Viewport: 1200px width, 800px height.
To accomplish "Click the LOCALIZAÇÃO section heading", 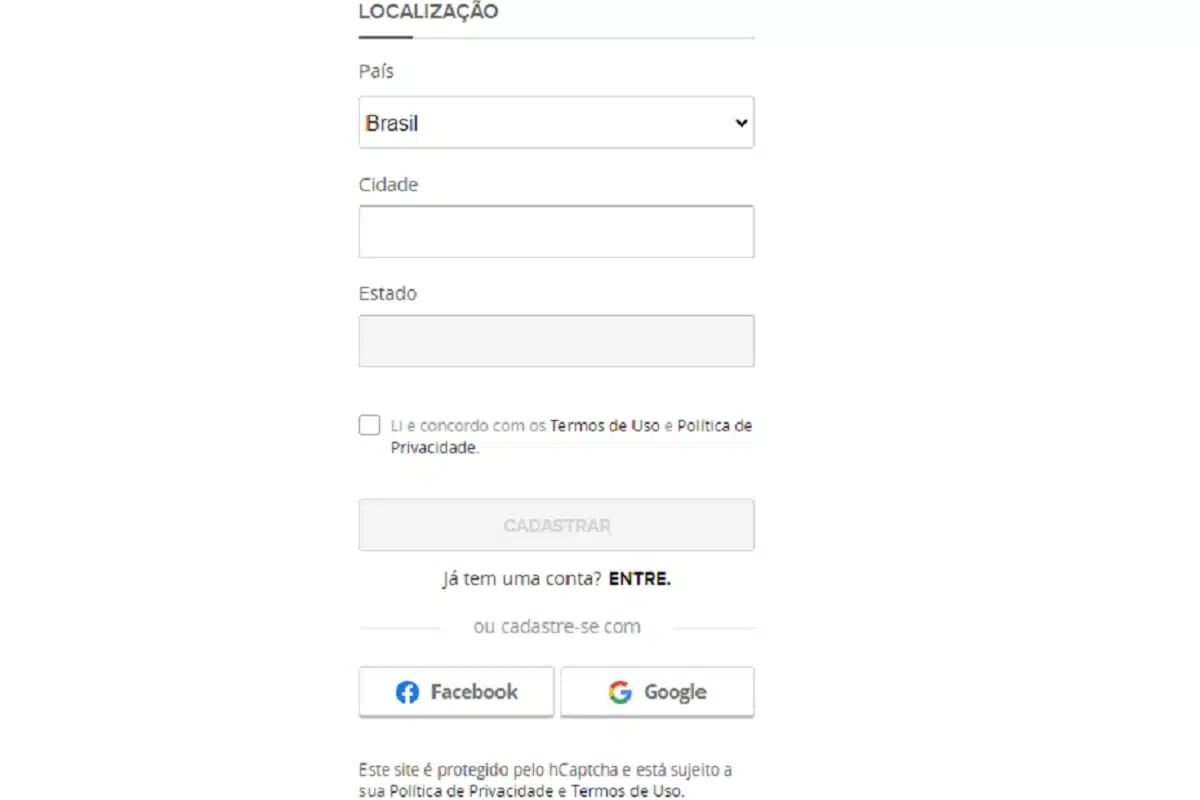I will [x=428, y=12].
